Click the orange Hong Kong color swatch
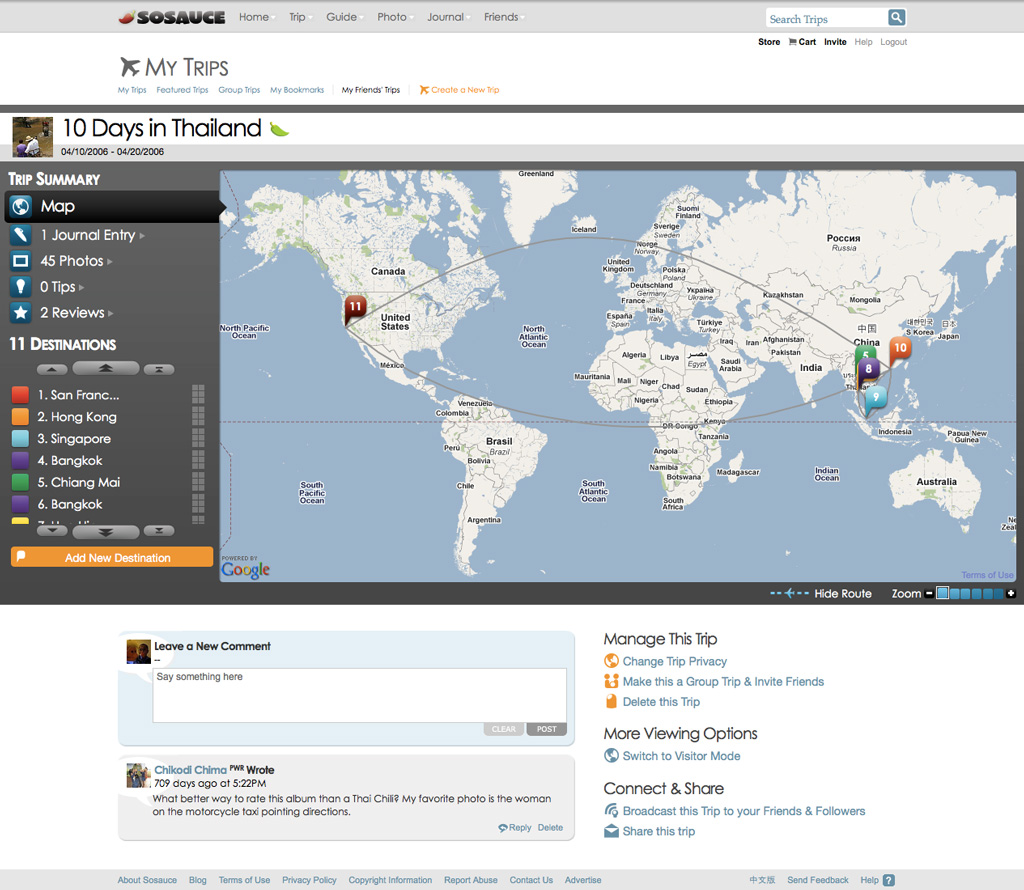Screen dimensions: 1024x890 pos(20,417)
